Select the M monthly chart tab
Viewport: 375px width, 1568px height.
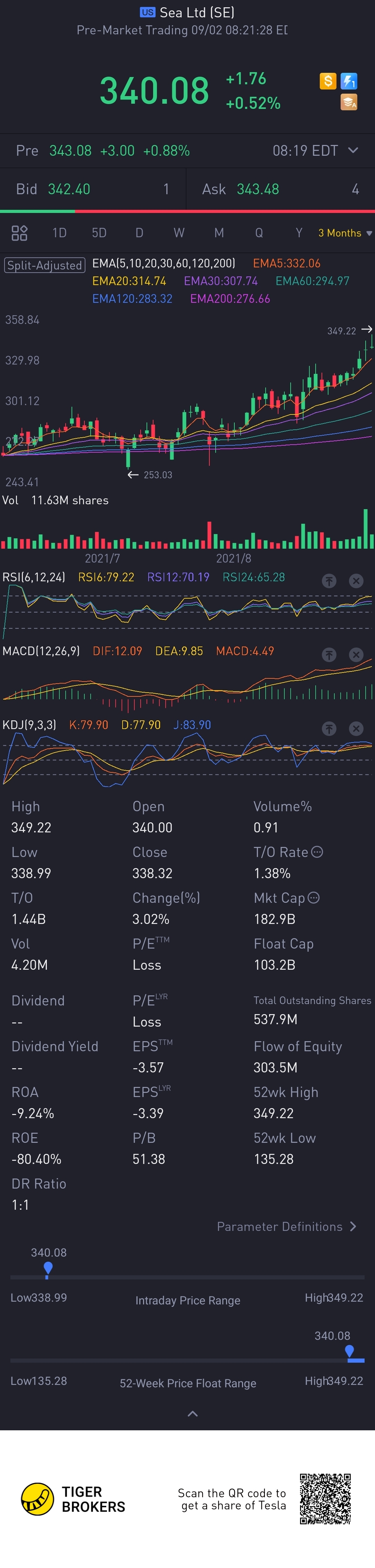(x=219, y=233)
